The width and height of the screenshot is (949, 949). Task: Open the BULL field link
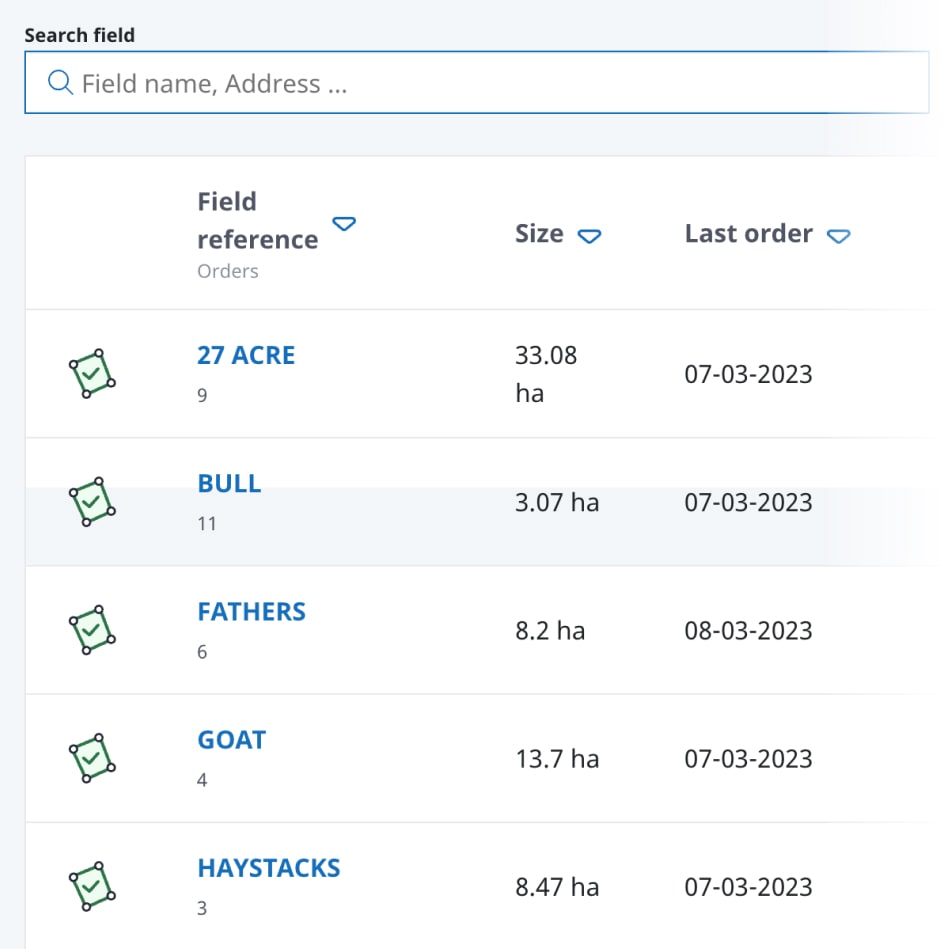coord(229,484)
